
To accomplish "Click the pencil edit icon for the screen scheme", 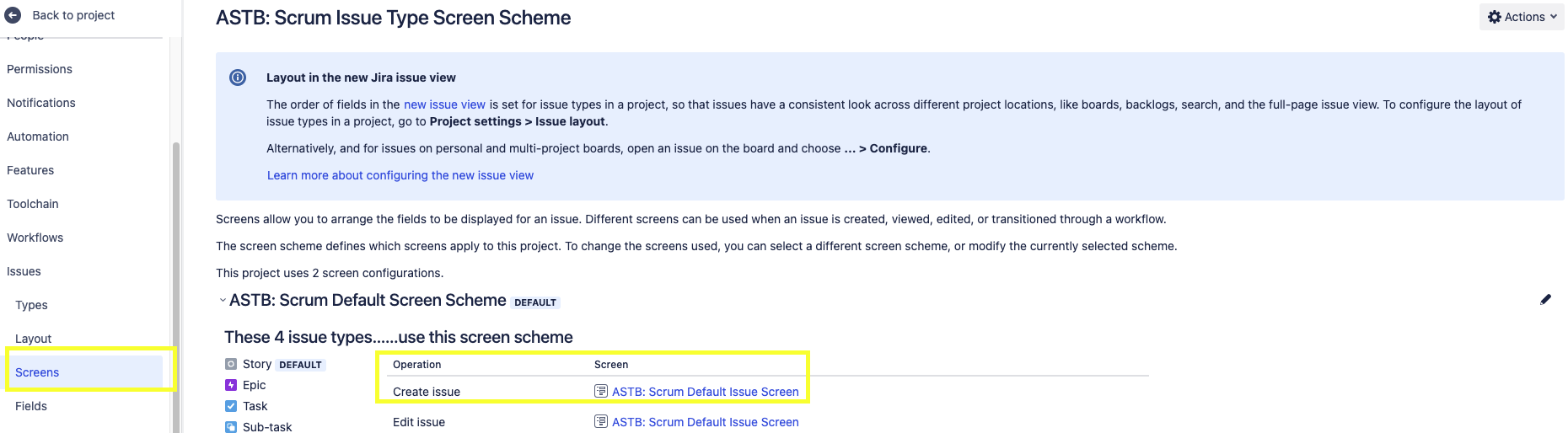I will tap(1545, 300).
